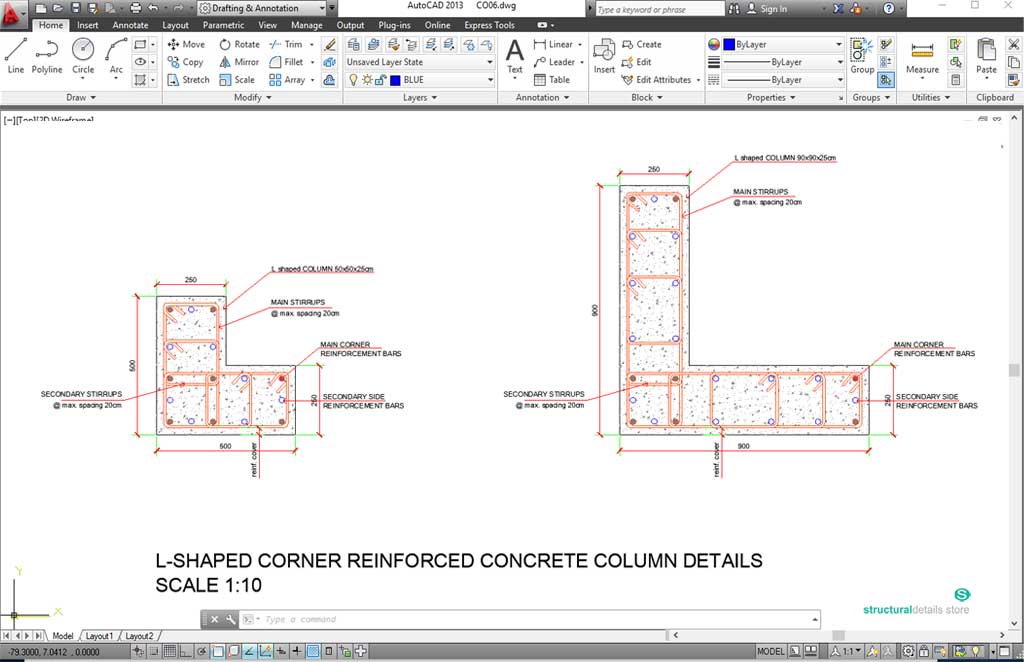Click the command line input field
This screenshot has height=662, width=1024.
pyautogui.click(x=520, y=620)
